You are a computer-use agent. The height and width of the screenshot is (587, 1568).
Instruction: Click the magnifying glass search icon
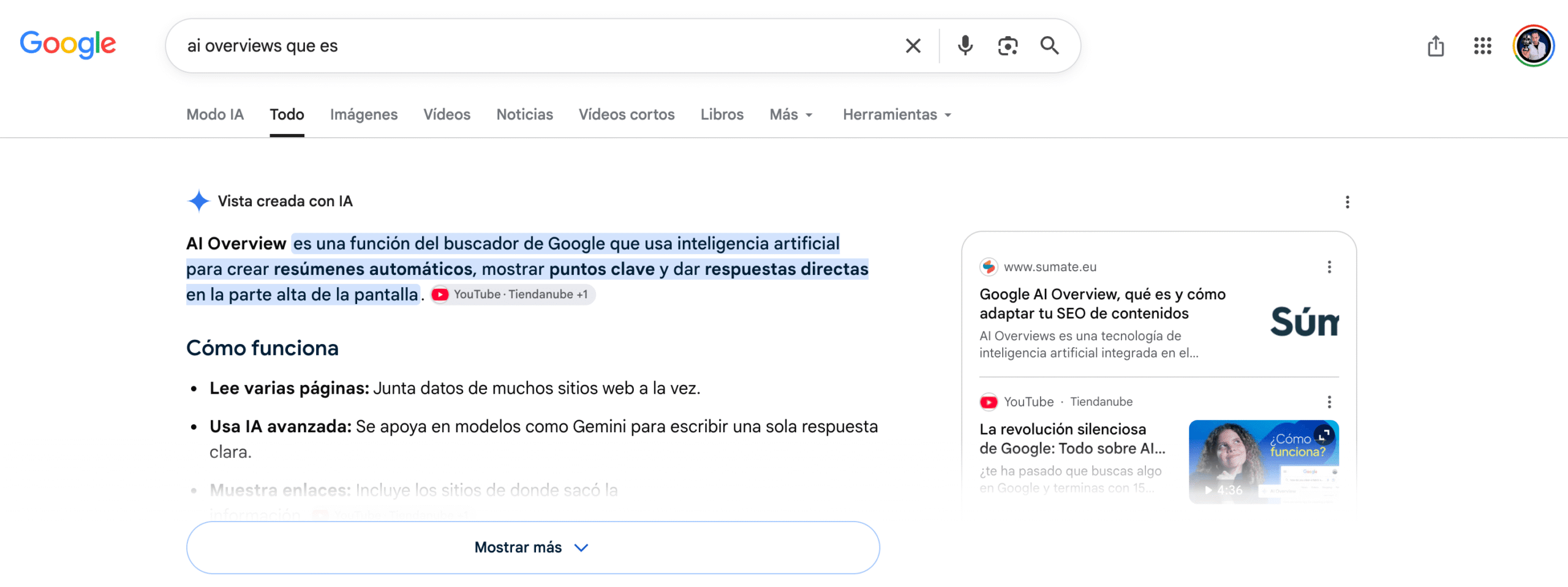(x=1049, y=46)
